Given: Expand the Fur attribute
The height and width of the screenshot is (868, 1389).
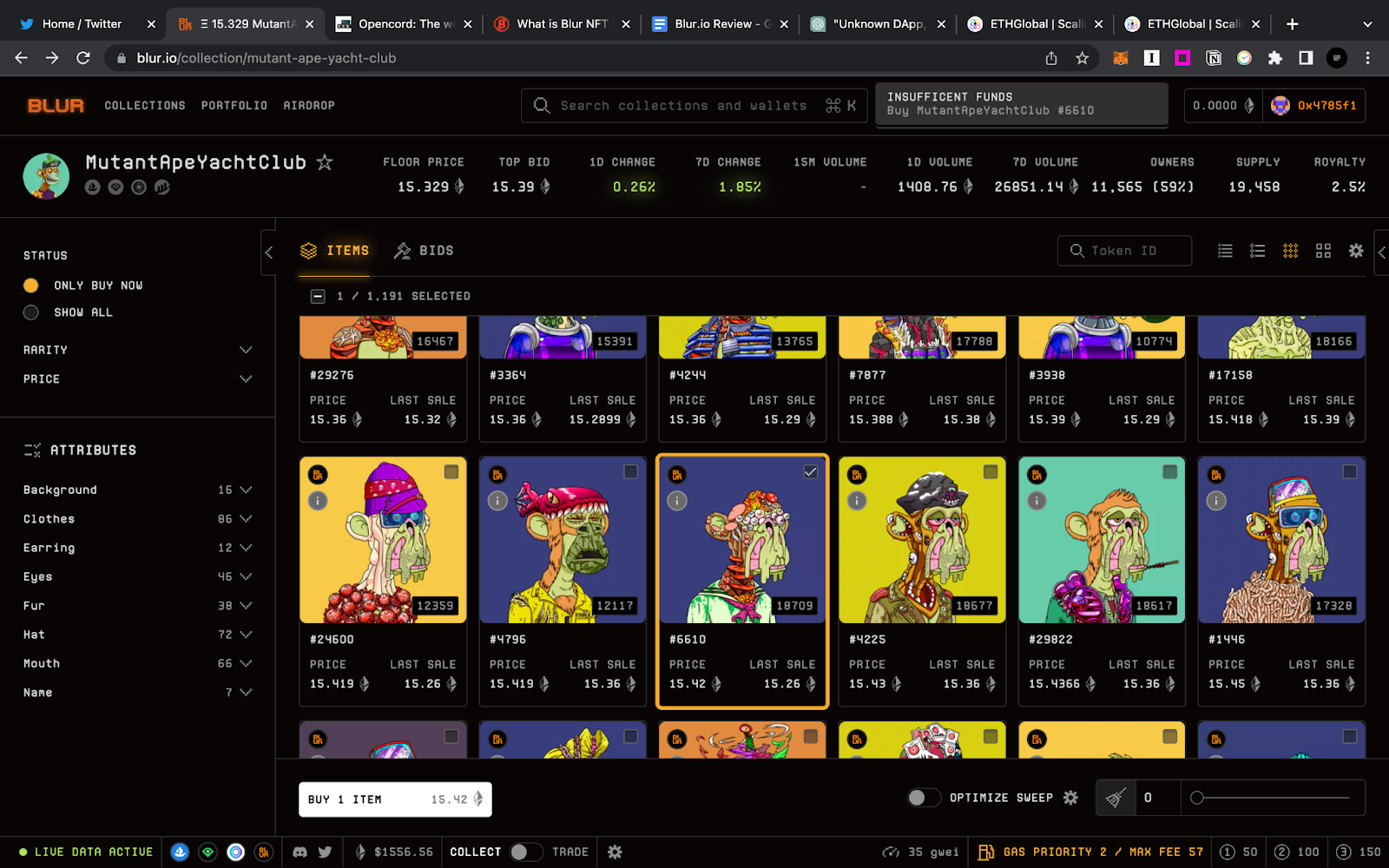Looking at the screenshot, I should point(137,606).
